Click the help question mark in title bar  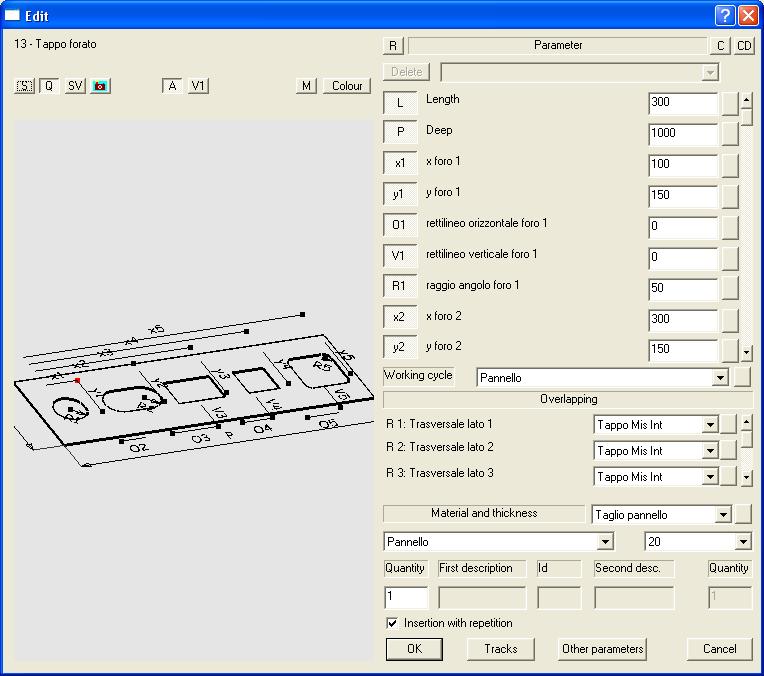point(725,15)
